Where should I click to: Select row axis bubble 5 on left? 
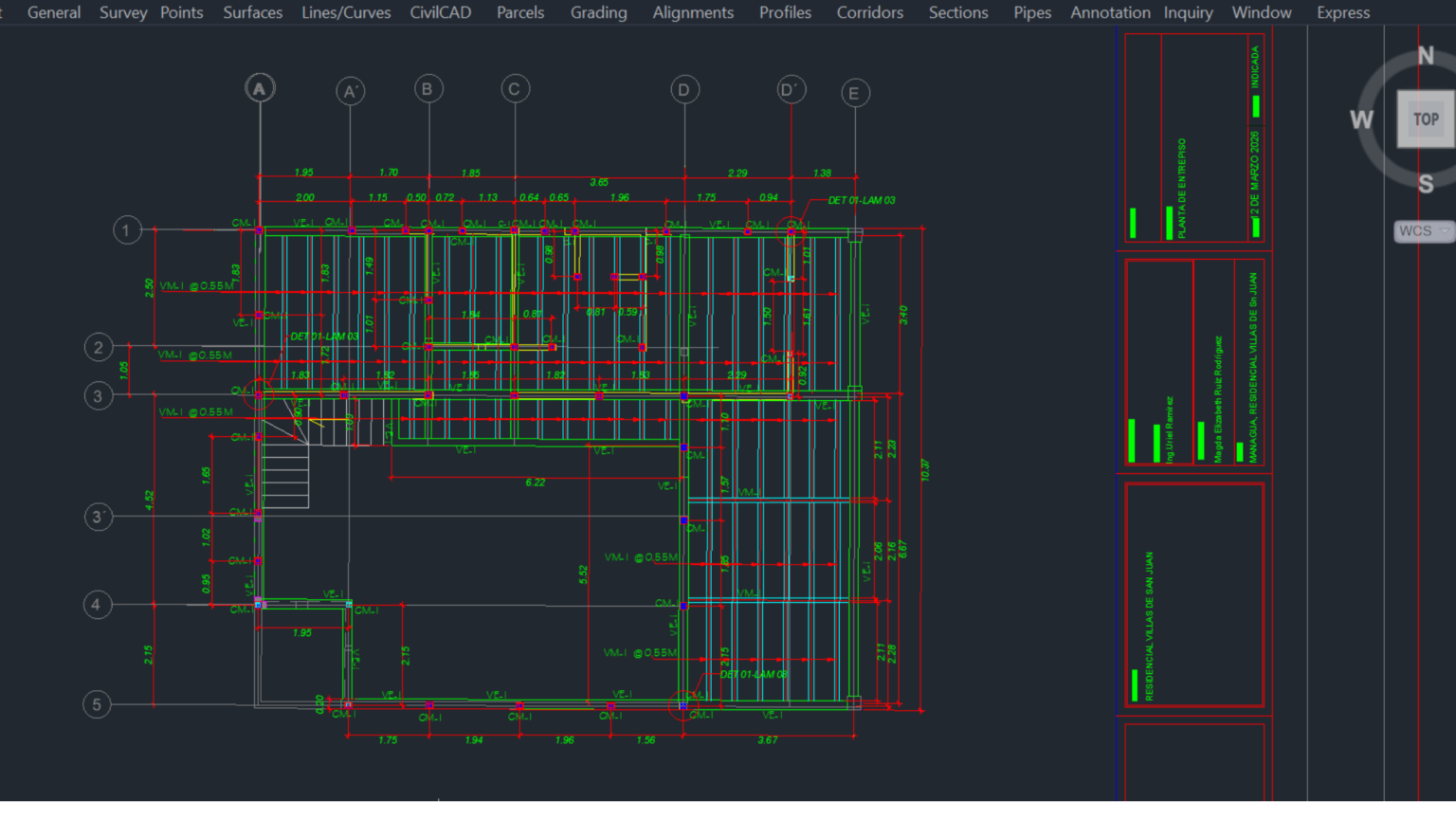click(97, 704)
